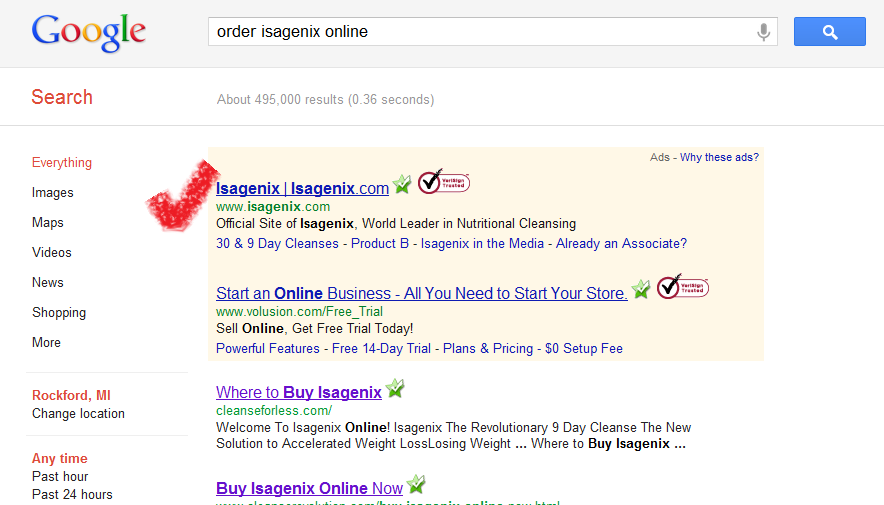Expand the More search categories option
The height and width of the screenshot is (505, 884).
point(46,343)
